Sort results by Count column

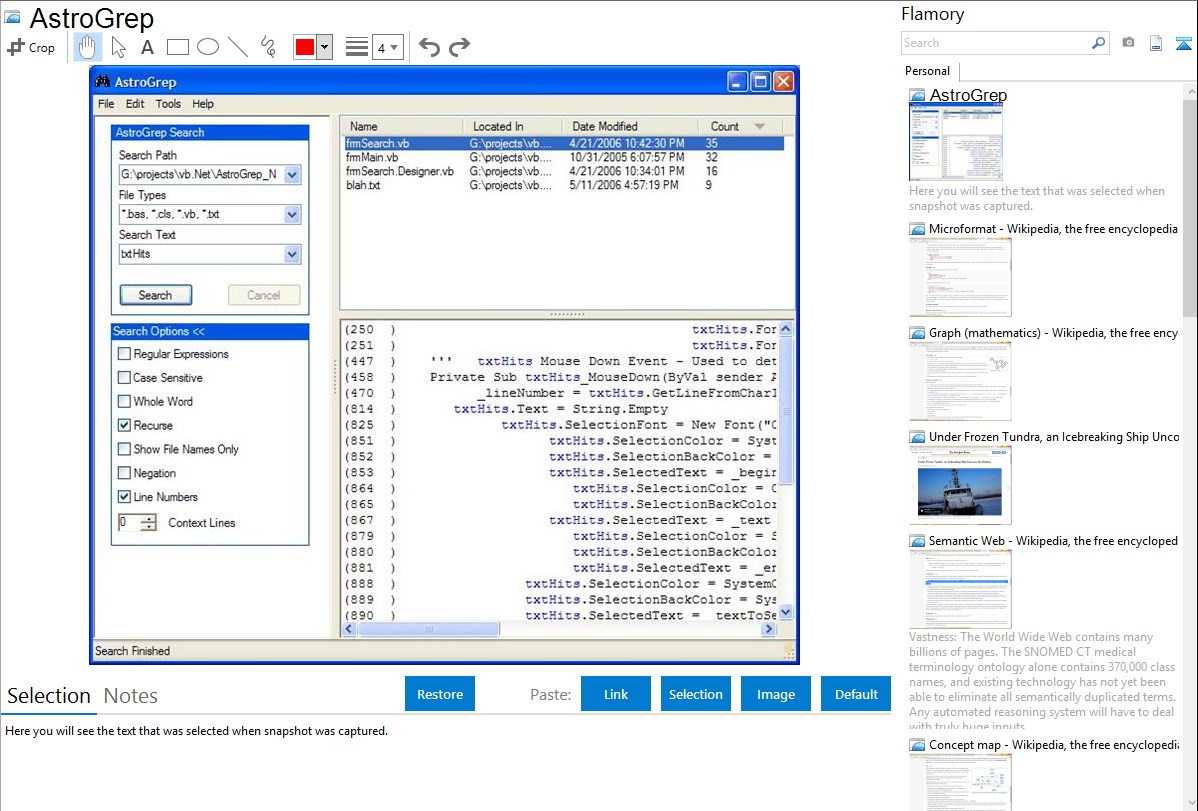pyautogui.click(x=740, y=126)
